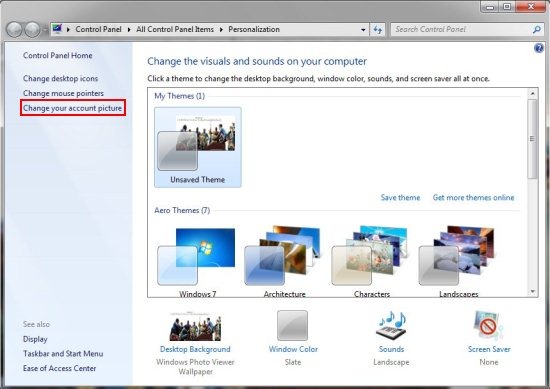Image resolution: width=550 pixels, height=389 pixels.
Task: Click the Sounds text link
Action: point(391,349)
